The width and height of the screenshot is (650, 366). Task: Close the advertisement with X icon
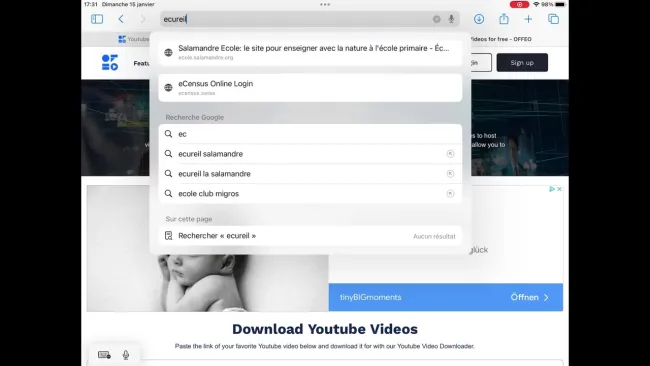pyautogui.click(x=559, y=189)
